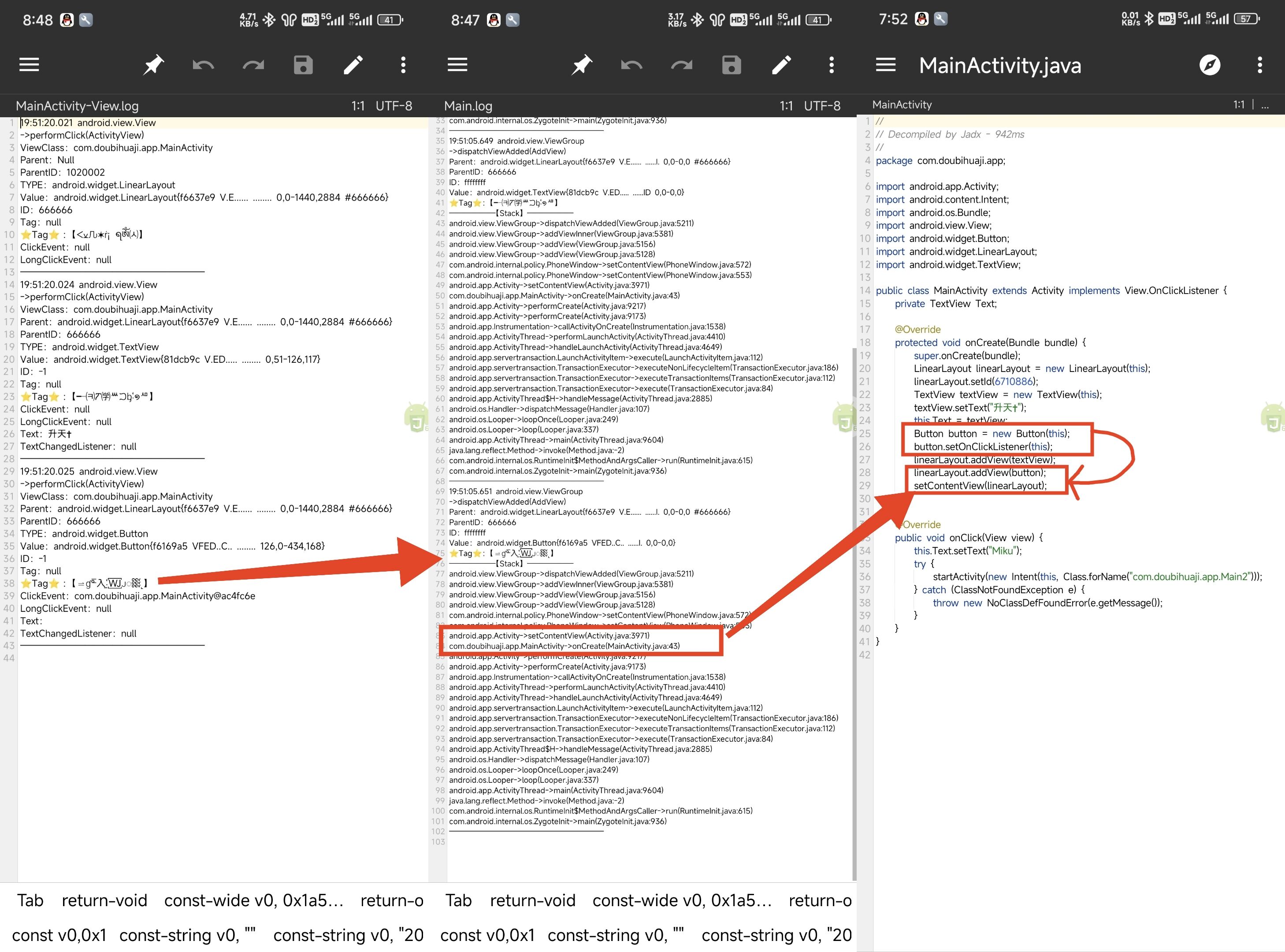Pin the MainActivity-View.log editor

[153, 64]
